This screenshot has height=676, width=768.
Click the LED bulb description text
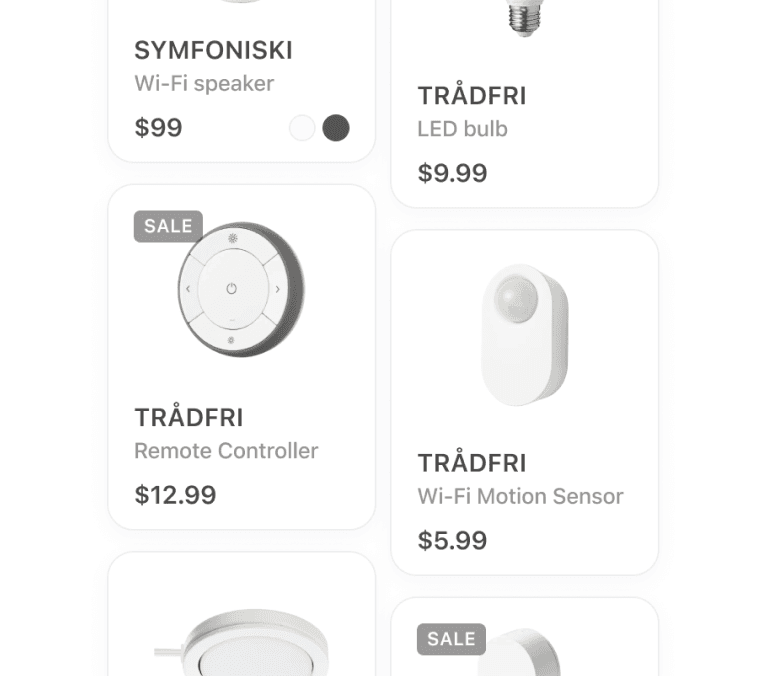(x=462, y=129)
